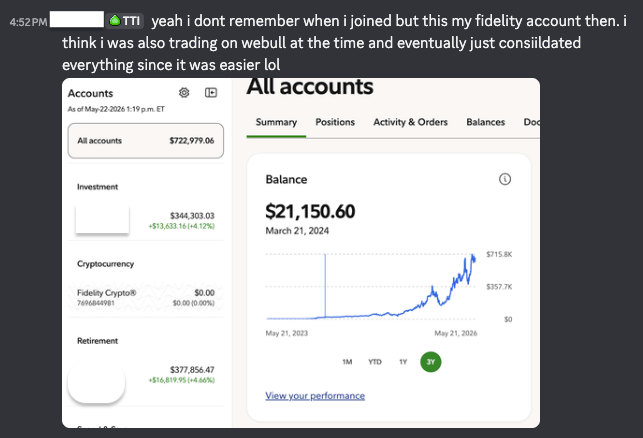Click the redacted username beside 4:52 PM
Screen dimensions: 643x438
pyautogui.click(x=77, y=20)
